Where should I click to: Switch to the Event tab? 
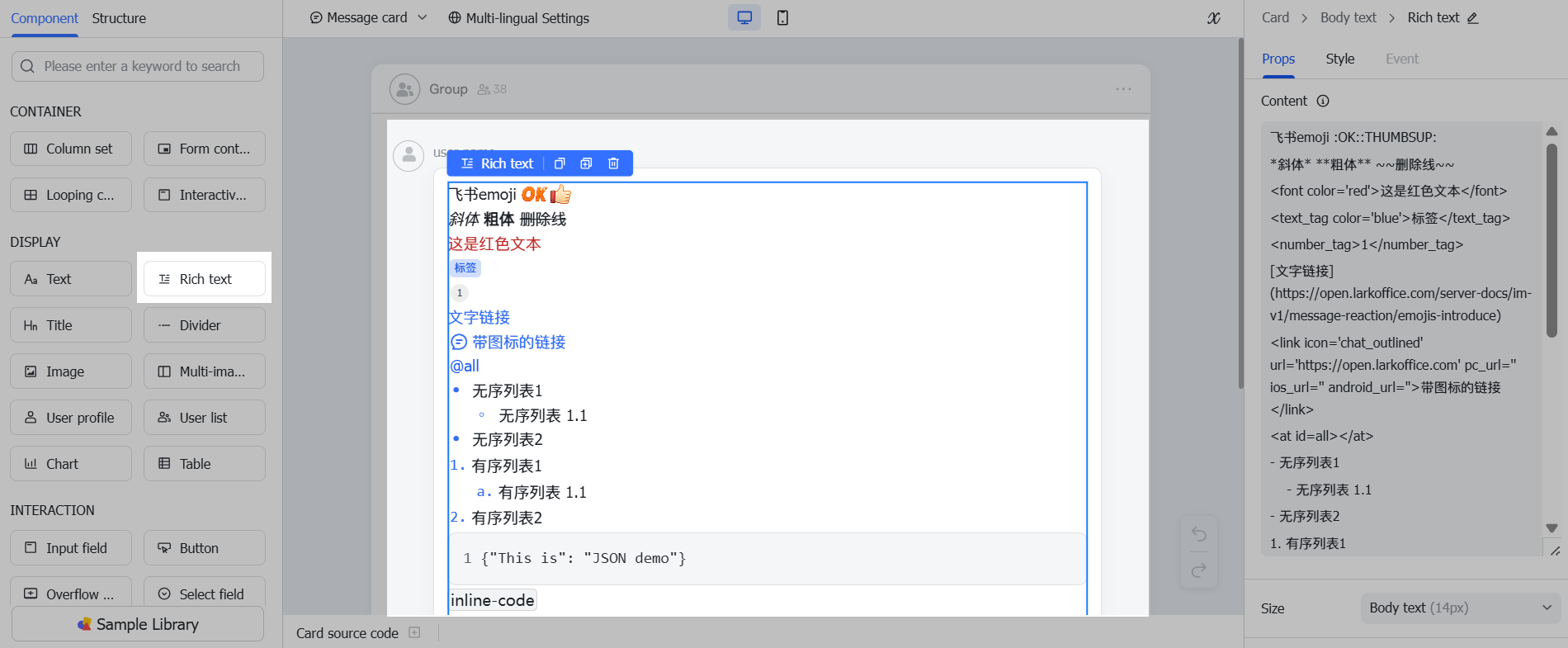pos(1402,59)
